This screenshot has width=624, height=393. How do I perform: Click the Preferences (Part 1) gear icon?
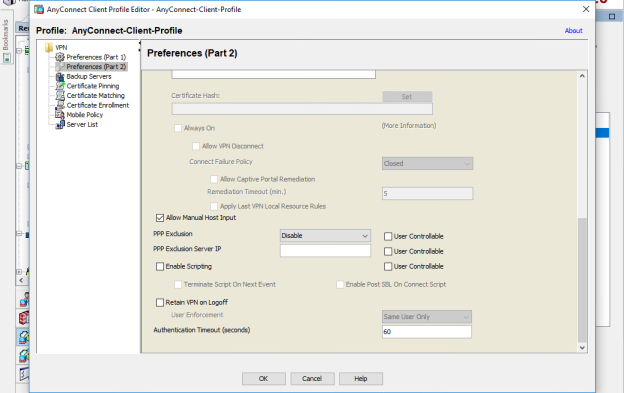click(60, 57)
